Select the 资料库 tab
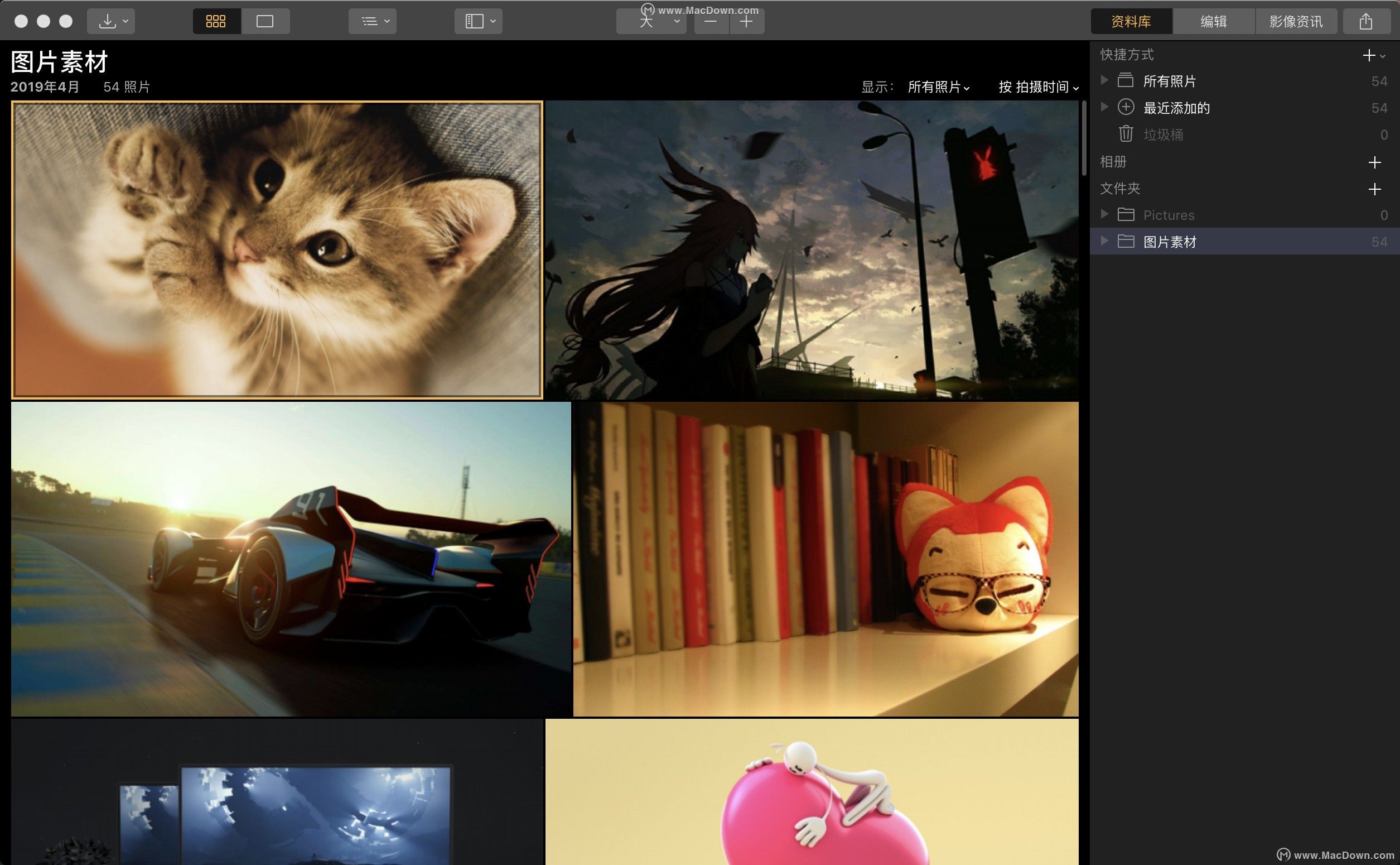This screenshot has width=1400, height=865. pyautogui.click(x=1131, y=21)
